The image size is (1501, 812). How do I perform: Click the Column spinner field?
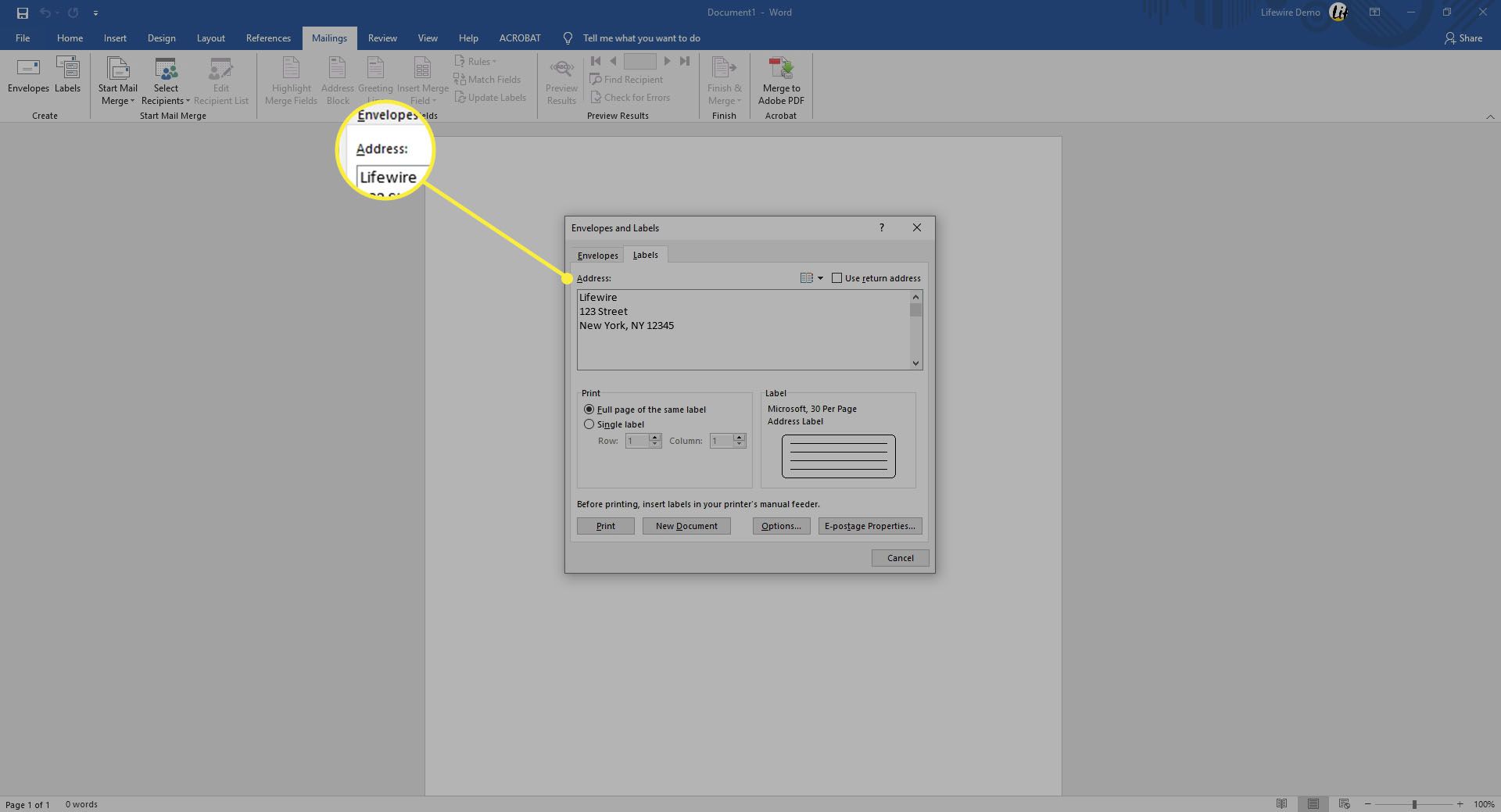(722, 441)
